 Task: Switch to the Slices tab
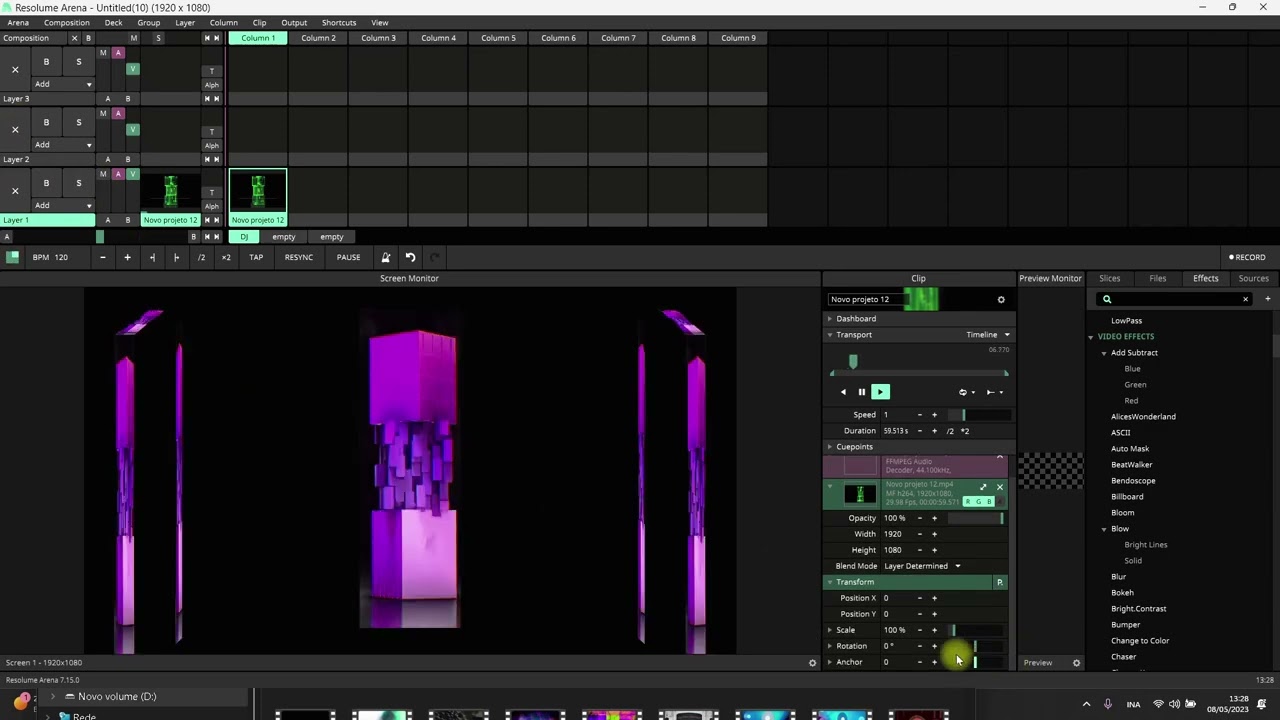[x=1110, y=278]
